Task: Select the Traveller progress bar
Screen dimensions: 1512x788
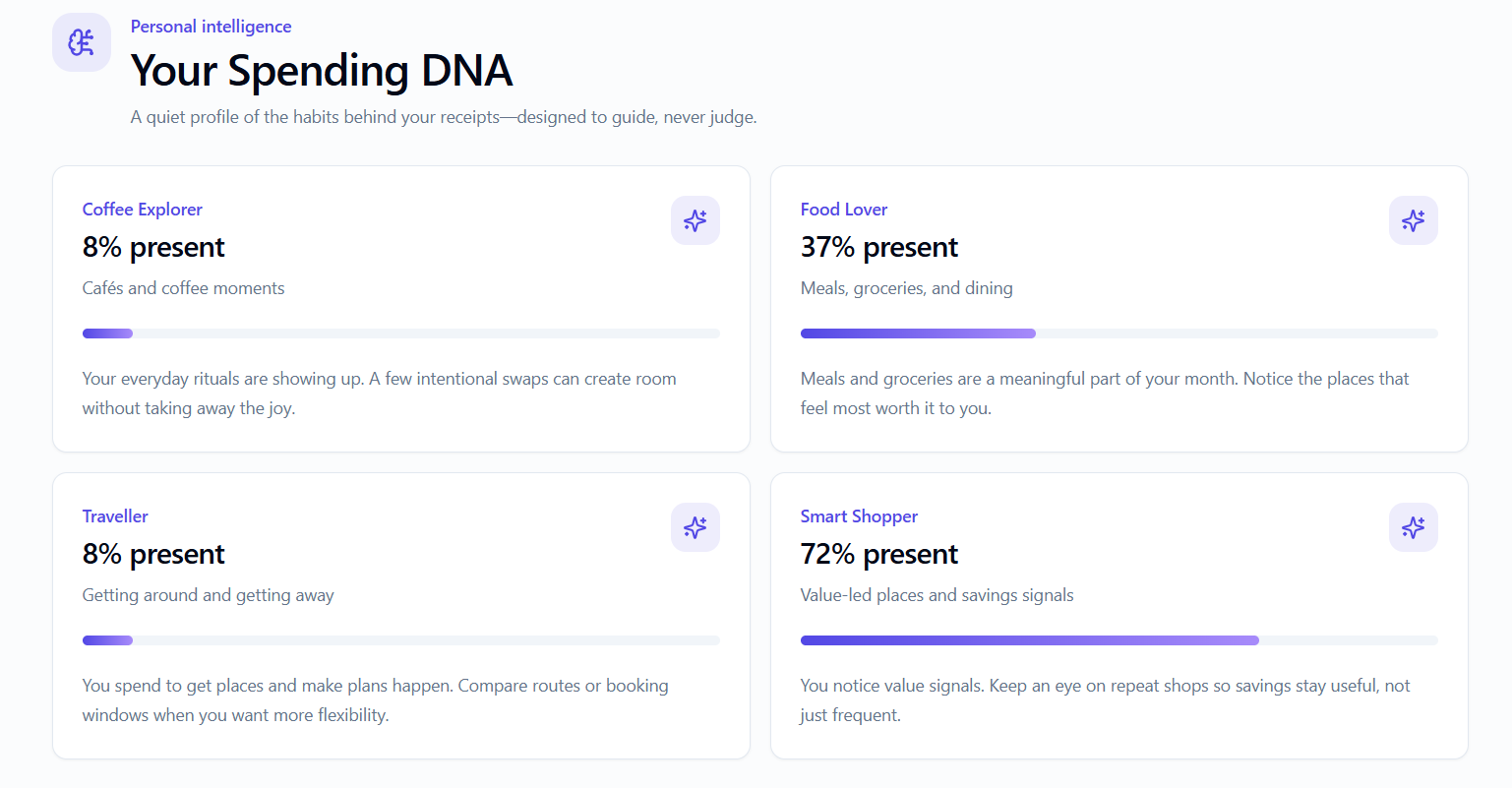Action: (x=401, y=640)
